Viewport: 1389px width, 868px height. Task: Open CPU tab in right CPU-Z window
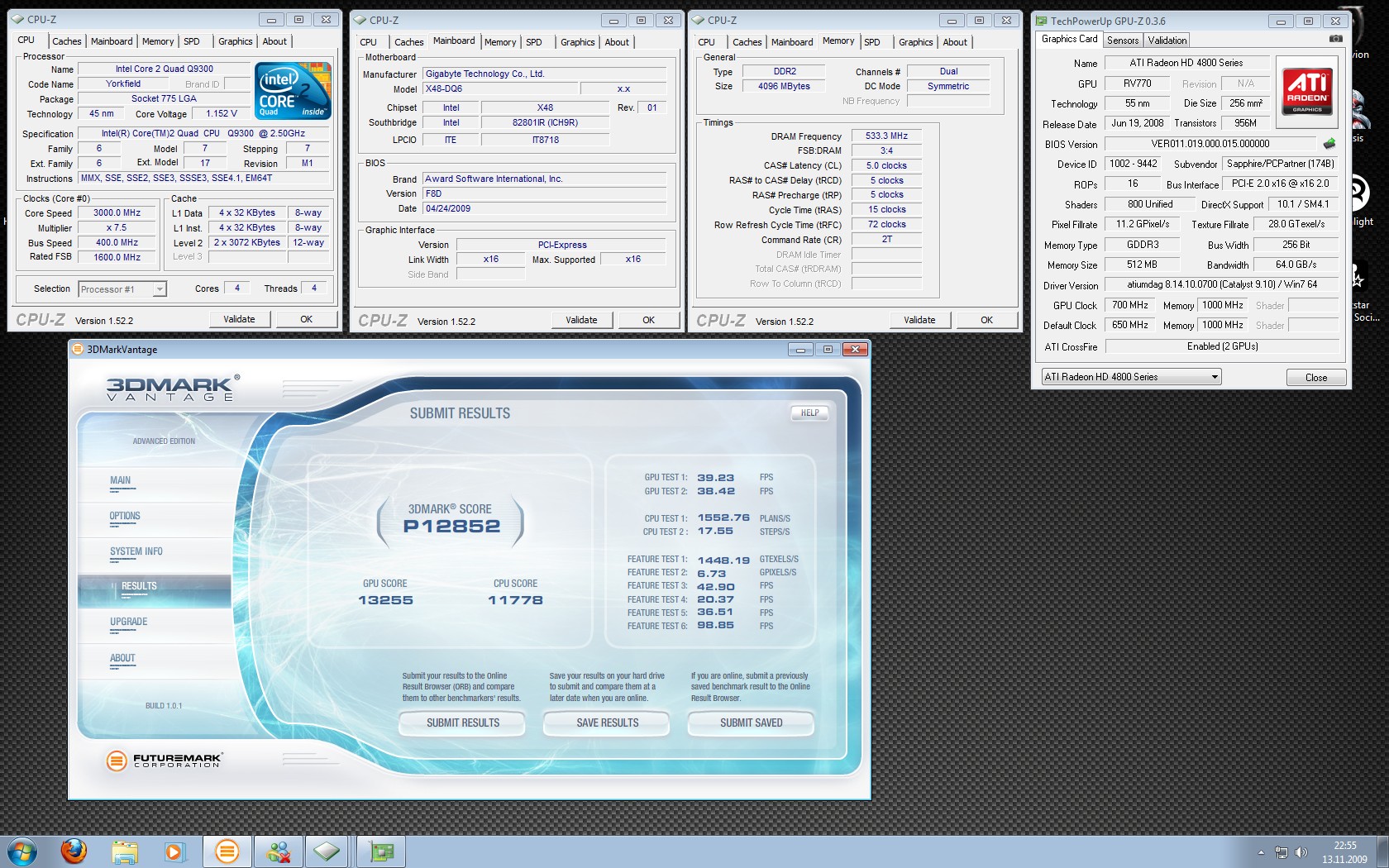(706, 42)
